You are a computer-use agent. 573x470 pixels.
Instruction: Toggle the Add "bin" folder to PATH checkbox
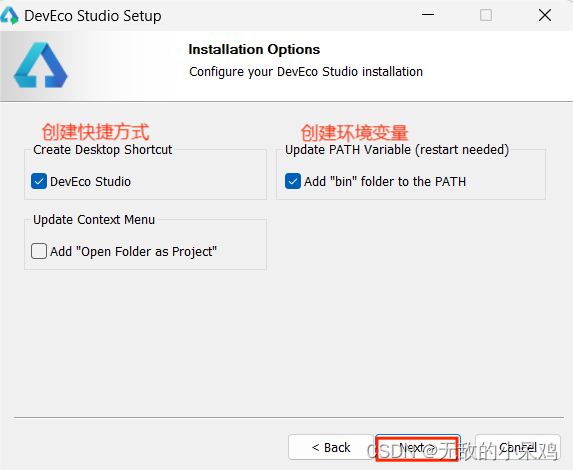(x=293, y=181)
